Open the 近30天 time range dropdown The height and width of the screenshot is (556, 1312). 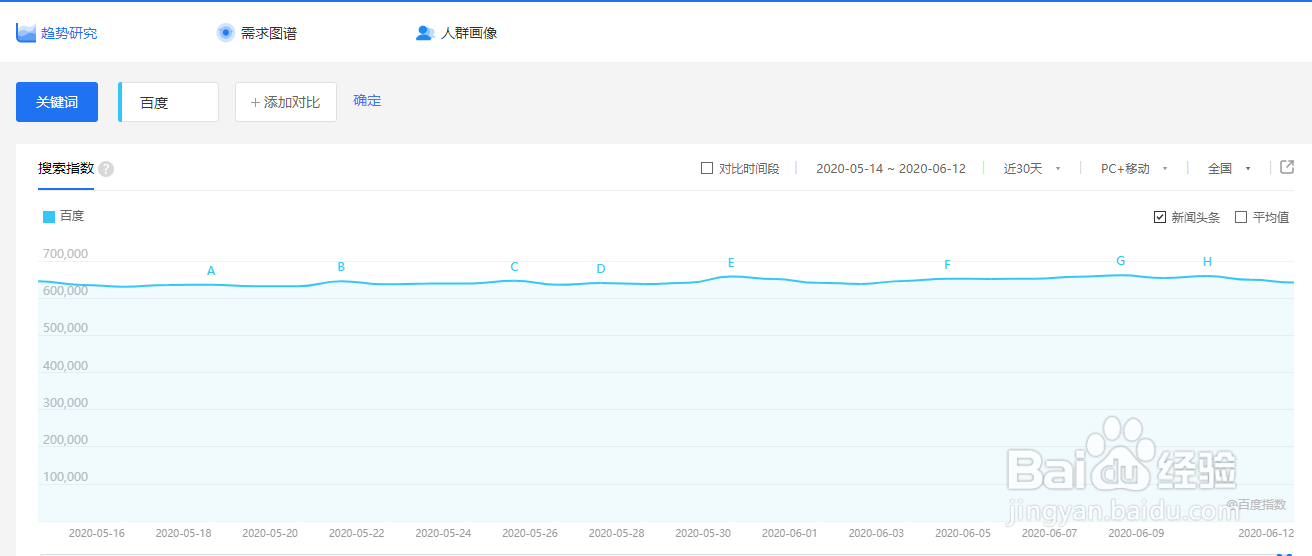pyautogui.click(x=1032, y=168)
